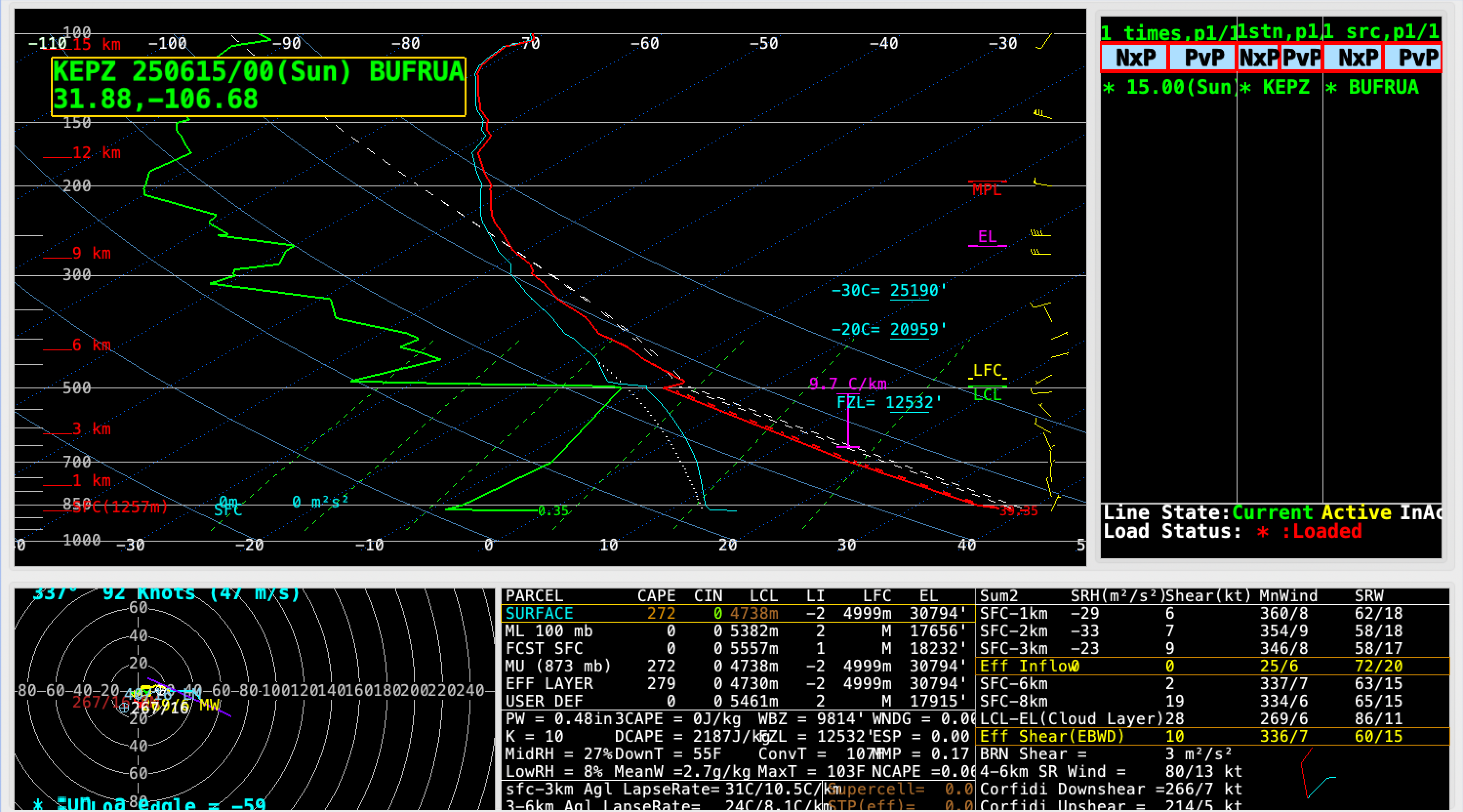Click the FZL= 12532' label on the skew-T
The height and width of the screenshot is (812, 1463).
[889, 403]
